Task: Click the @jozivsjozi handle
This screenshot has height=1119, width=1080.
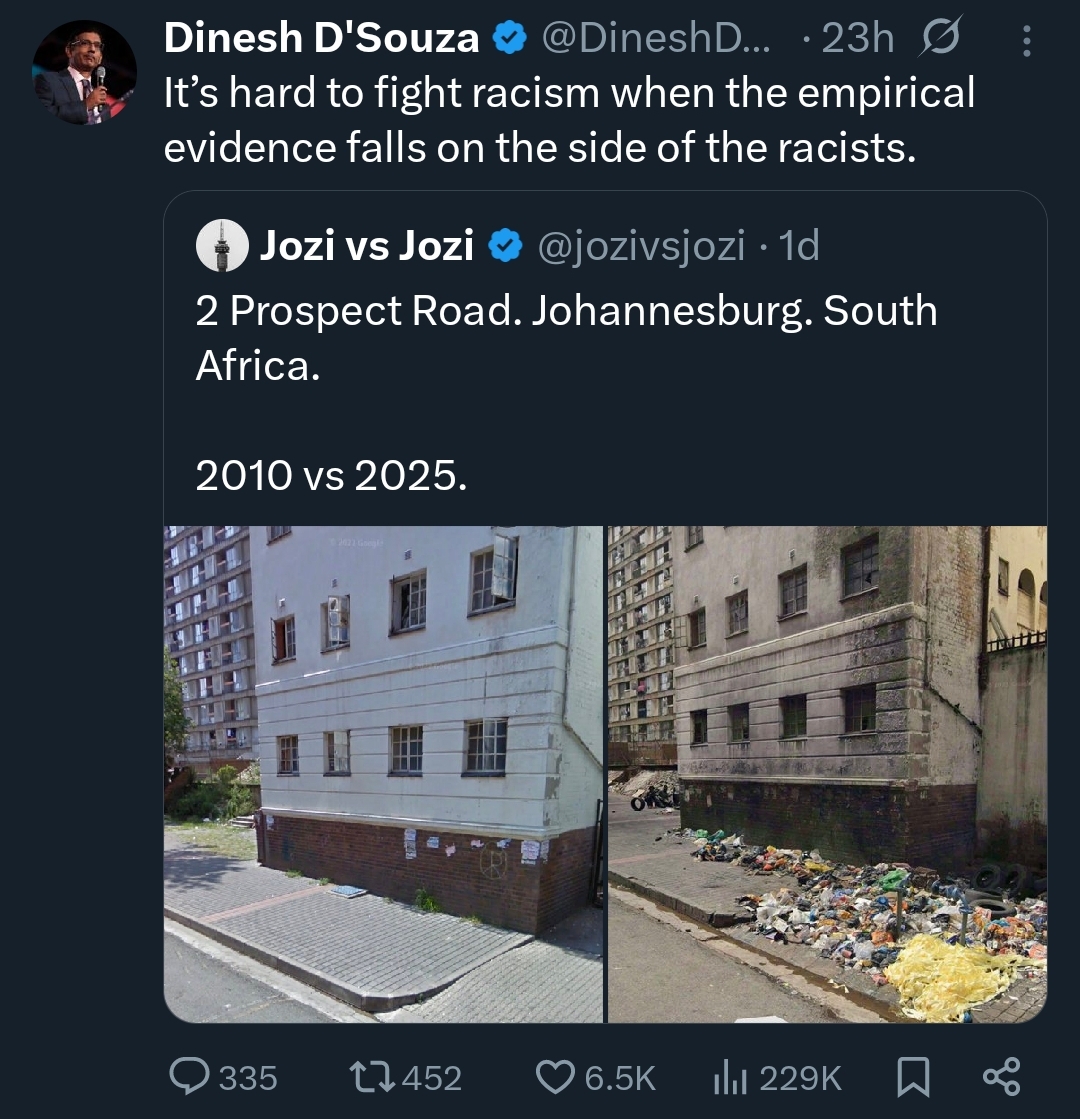Action: click(641, 245)
